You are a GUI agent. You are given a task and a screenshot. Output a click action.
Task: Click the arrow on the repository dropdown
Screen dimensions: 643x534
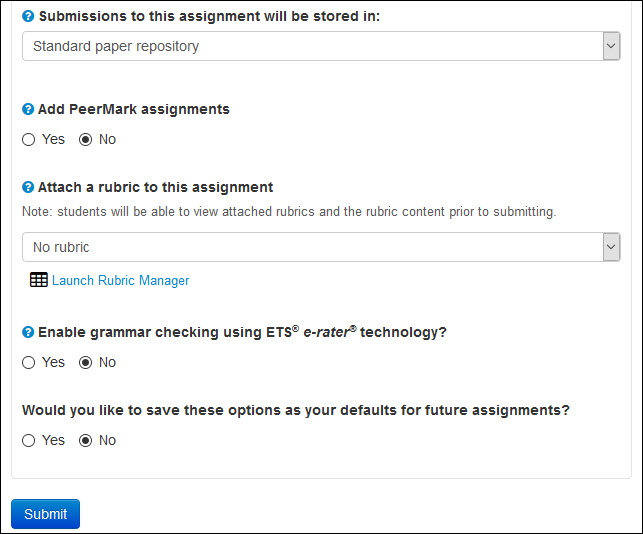pos(610,46)
